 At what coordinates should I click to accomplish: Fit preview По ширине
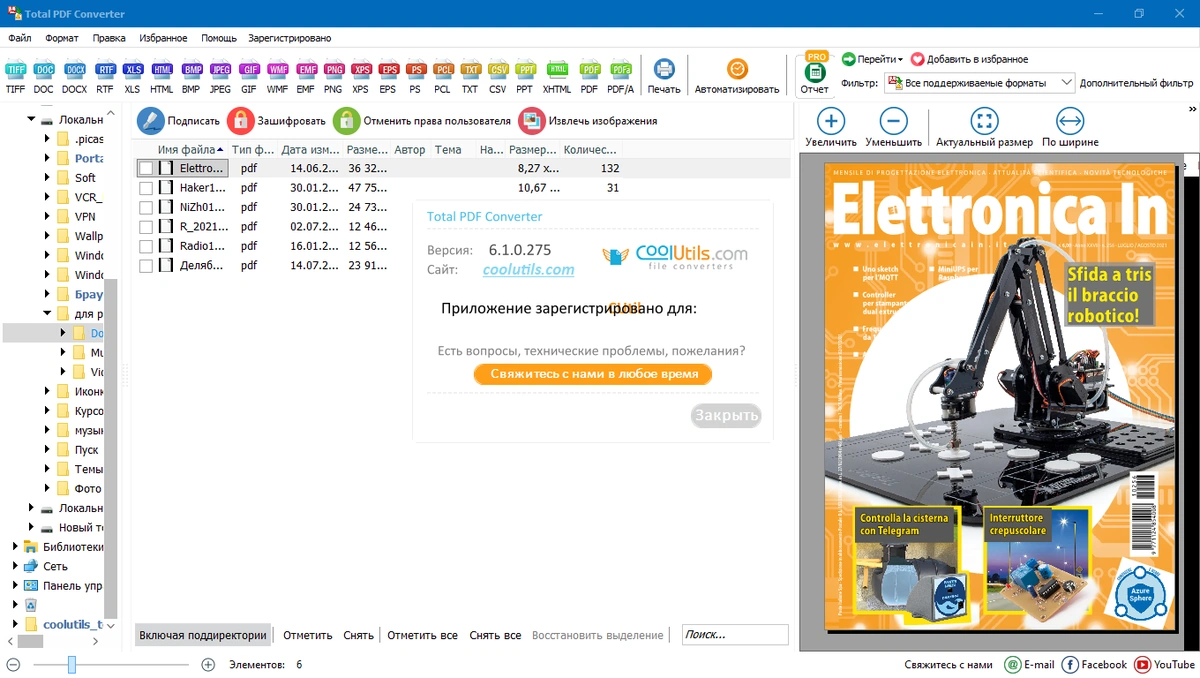[x=1070, y=129]
